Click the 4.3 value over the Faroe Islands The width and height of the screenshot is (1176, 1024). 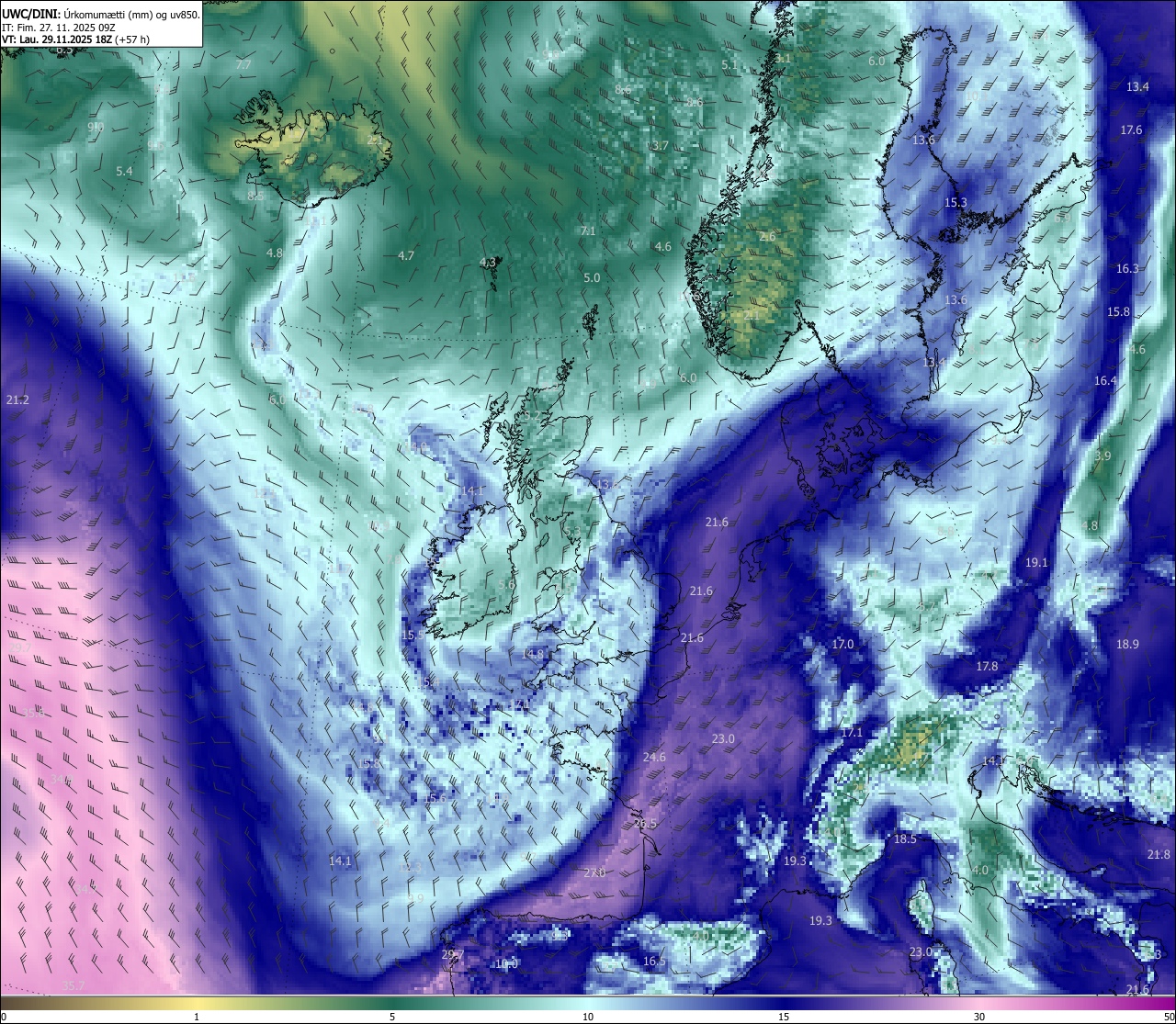click(x=488, y=263)
